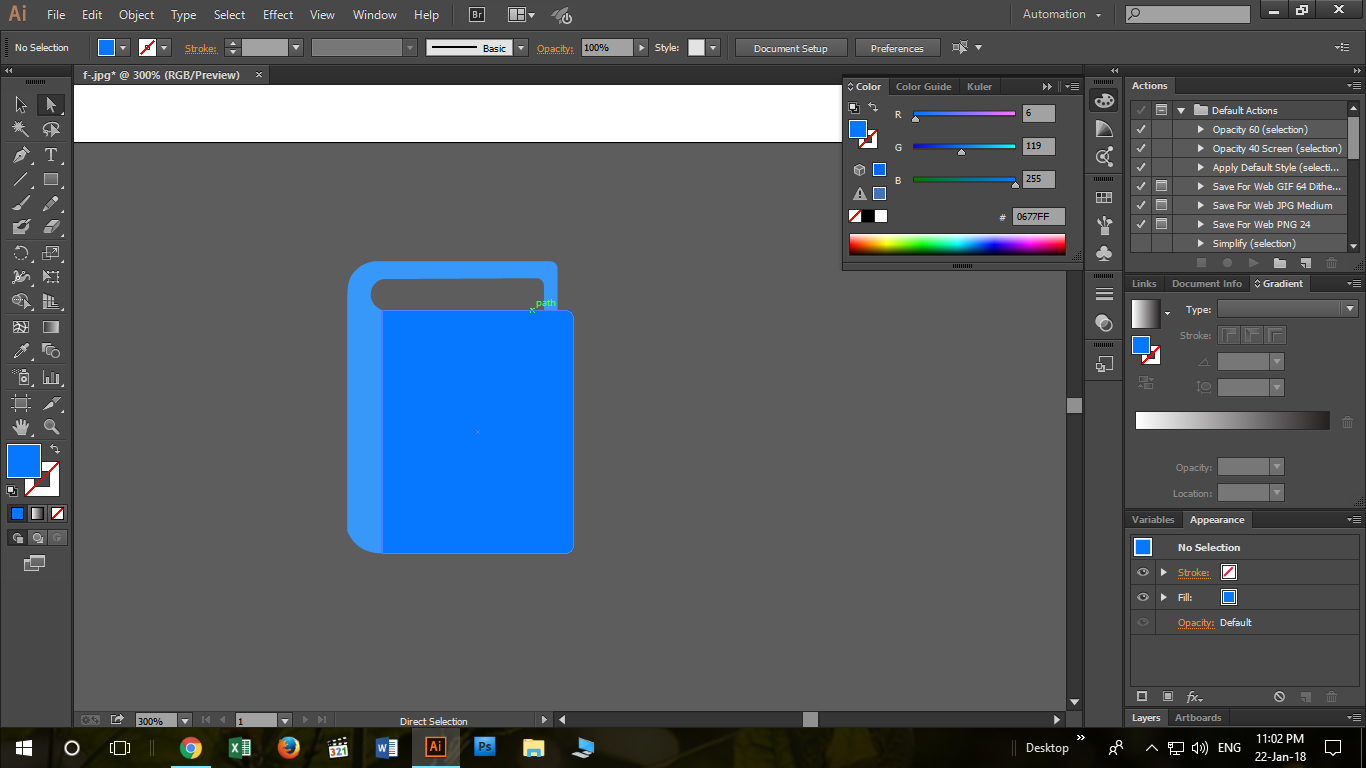Open the Effect menu

click(278, 15)
